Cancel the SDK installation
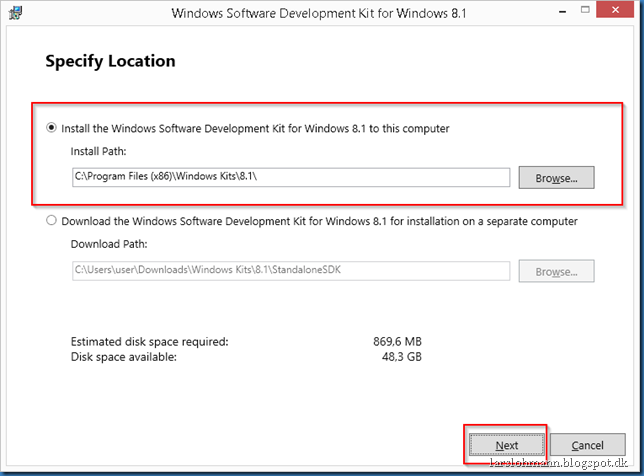Screen dimensions: 644x476 587,445
